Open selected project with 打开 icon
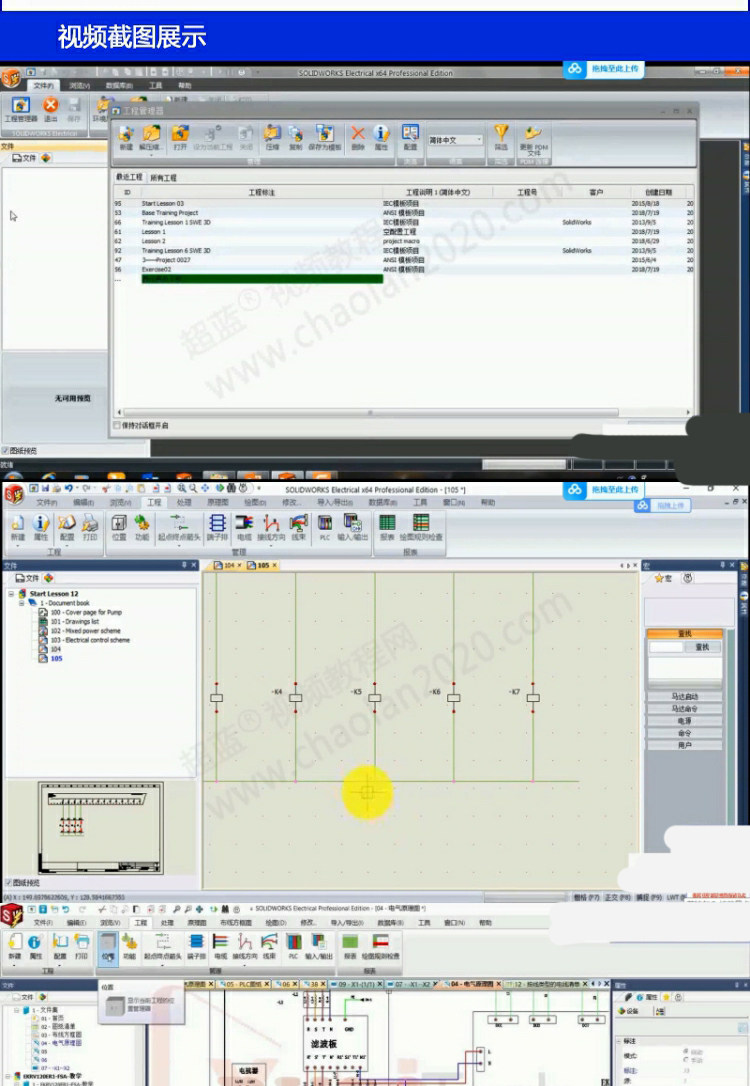The image size is (750, 1086). pyautogui.click(x=180, y=137)
